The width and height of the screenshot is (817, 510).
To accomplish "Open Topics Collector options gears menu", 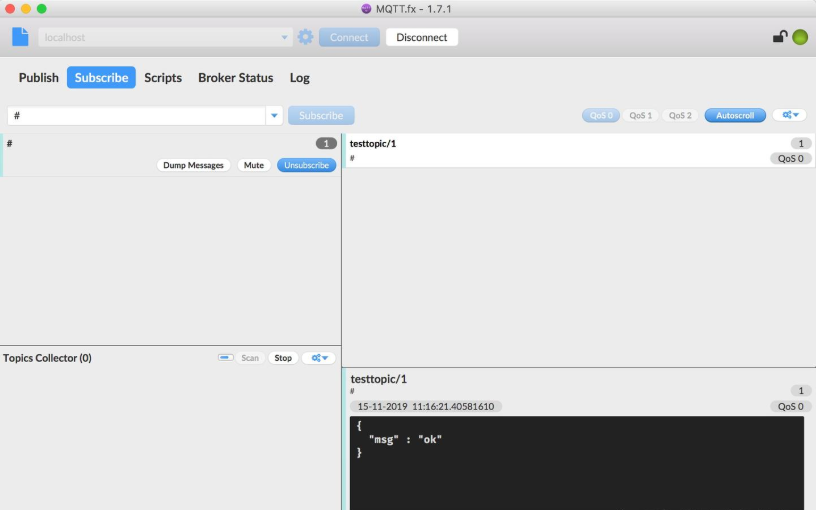I will [x=319, y=358].
